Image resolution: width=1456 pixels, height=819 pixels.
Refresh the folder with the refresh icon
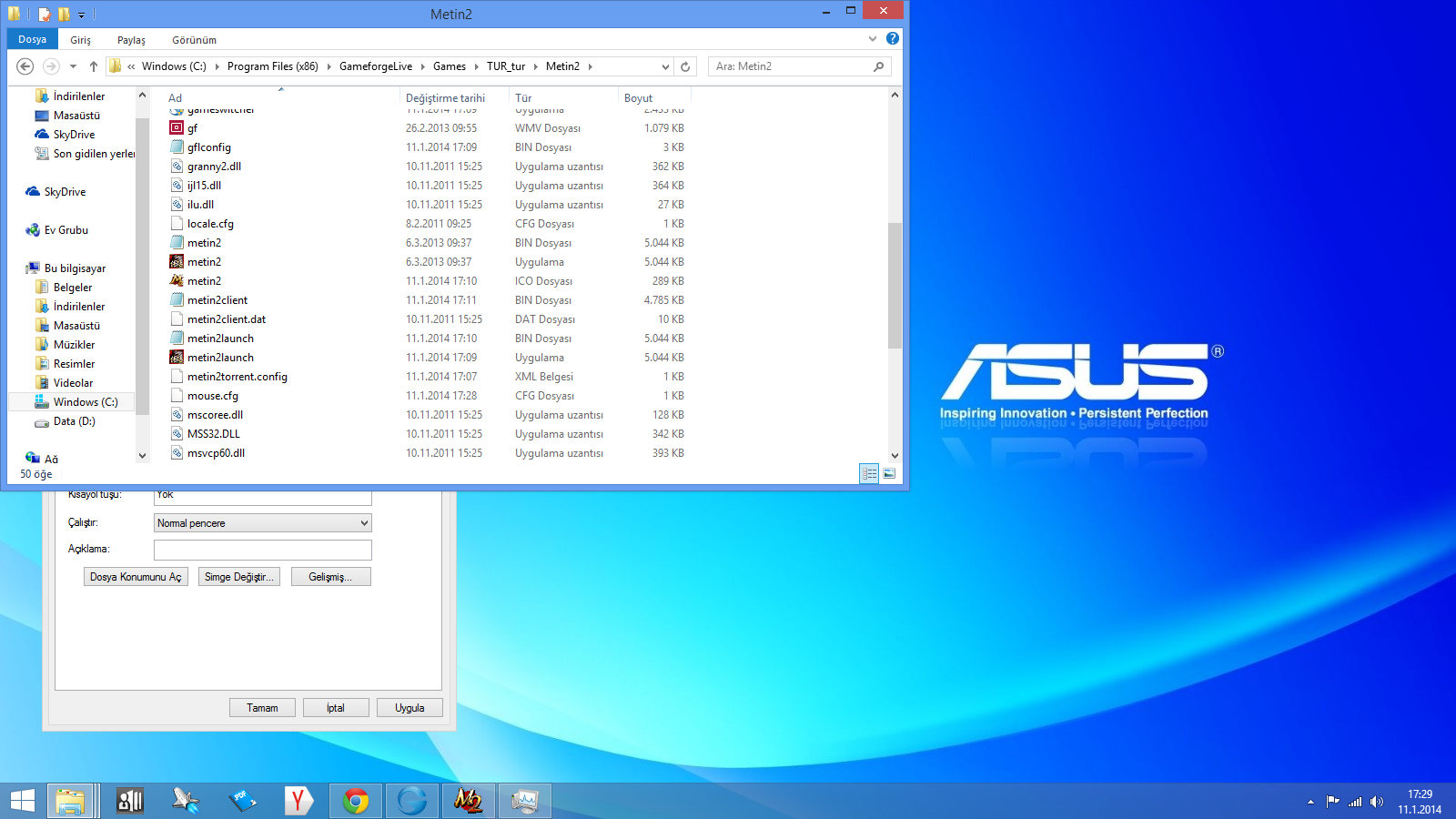tap(685, 66)
